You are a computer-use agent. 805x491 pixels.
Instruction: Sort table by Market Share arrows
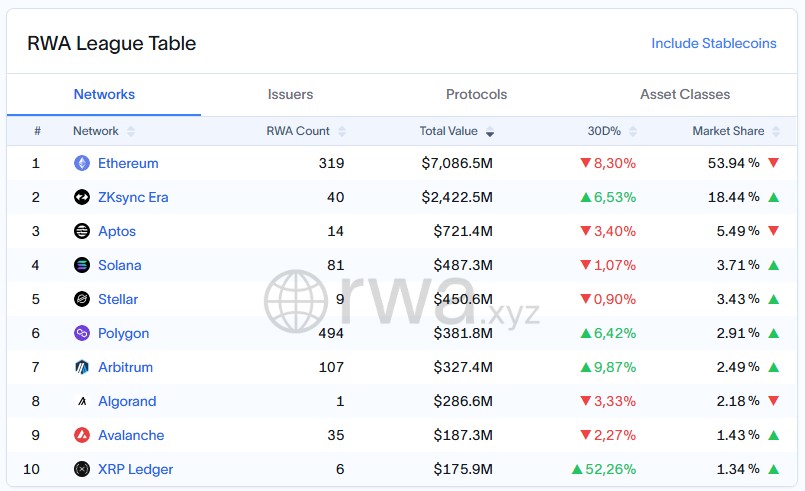pos(776,131)
